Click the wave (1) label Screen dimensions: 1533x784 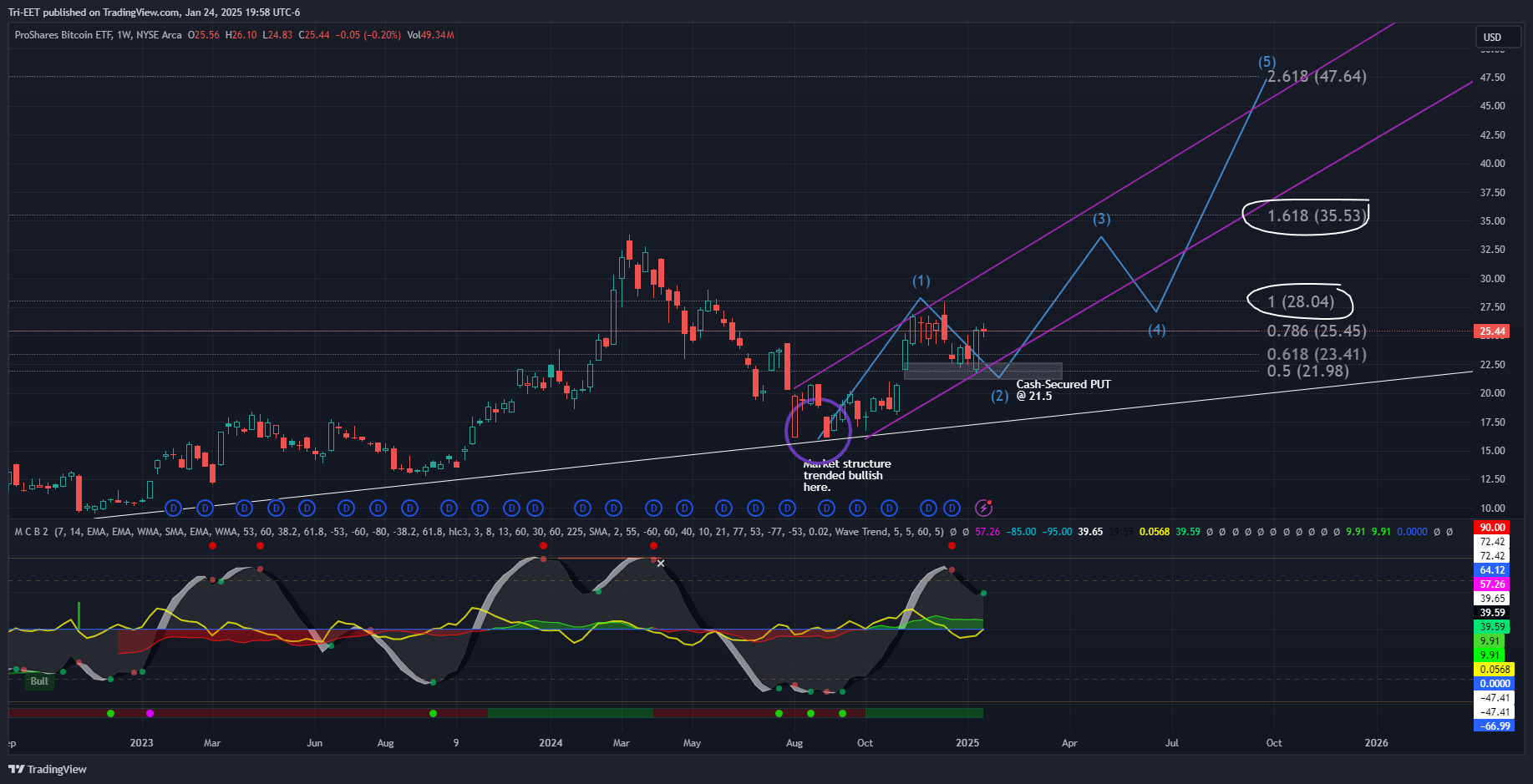(921, 281)
